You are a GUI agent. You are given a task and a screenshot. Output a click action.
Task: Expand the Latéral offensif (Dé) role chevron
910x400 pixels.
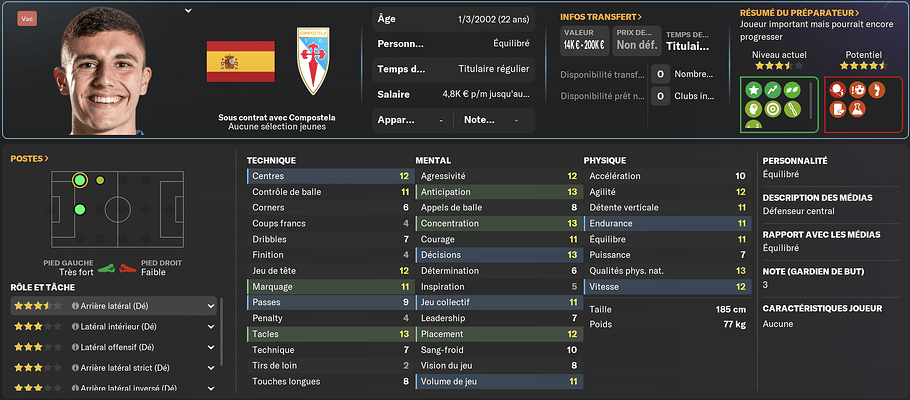coord(211,347)
